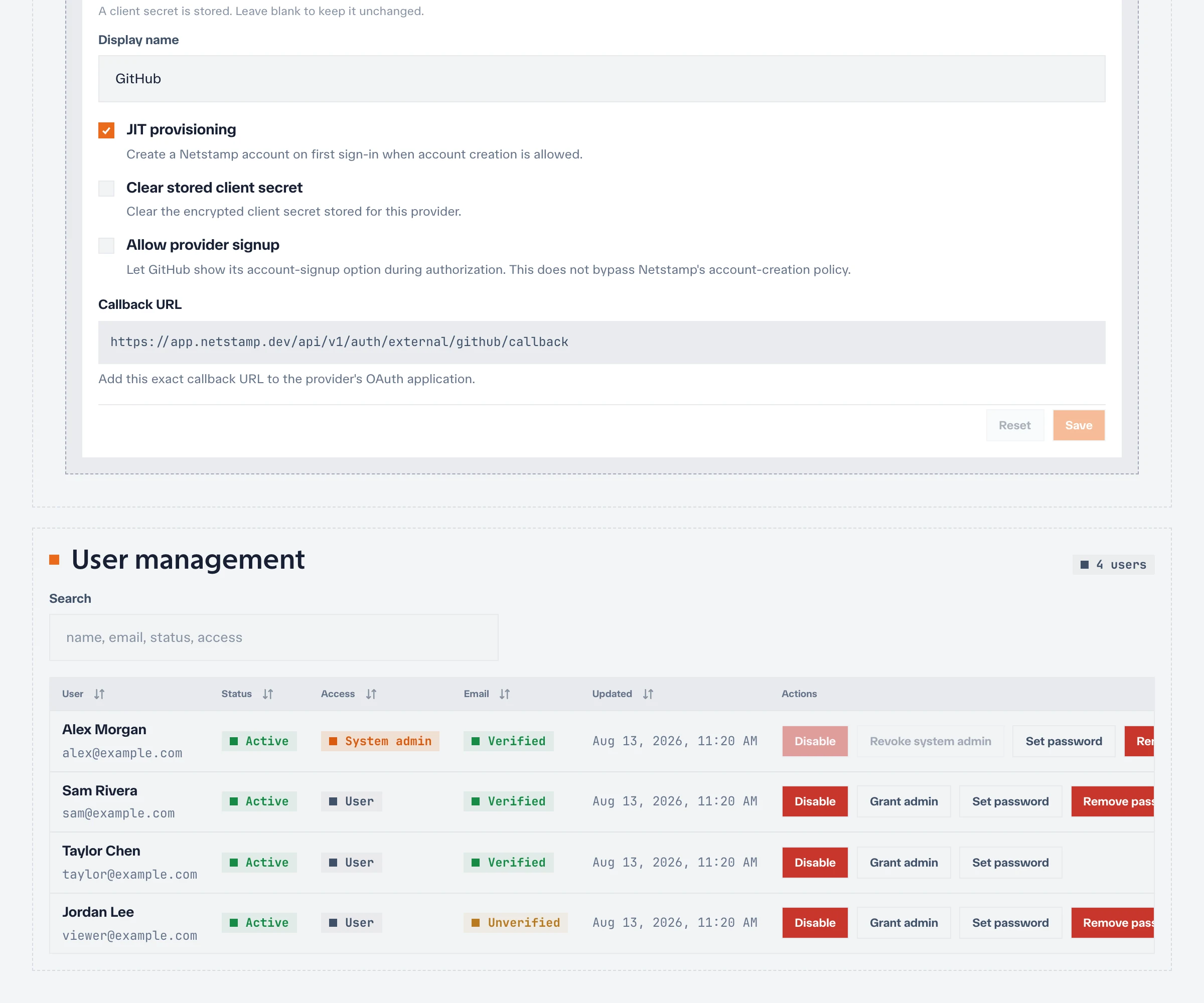Enable Allow provider signup checkbox

106,245
